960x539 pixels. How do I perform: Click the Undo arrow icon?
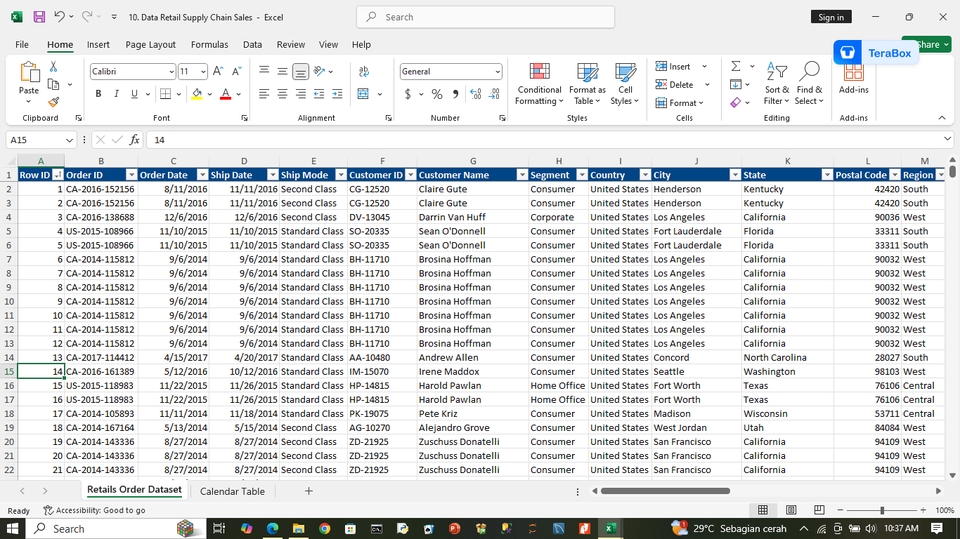[x=59, y=17]
